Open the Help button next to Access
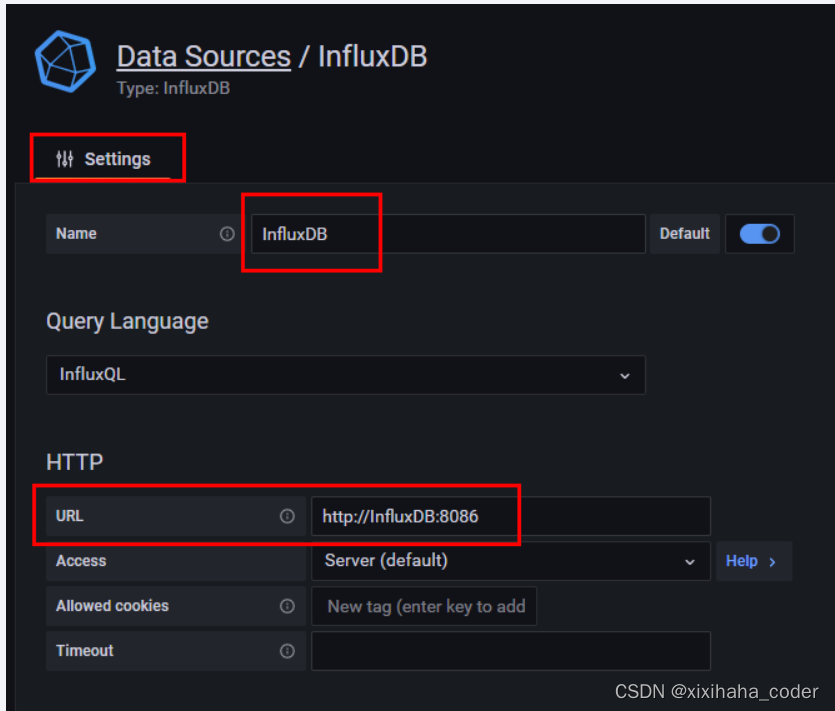 click(754, 561)
